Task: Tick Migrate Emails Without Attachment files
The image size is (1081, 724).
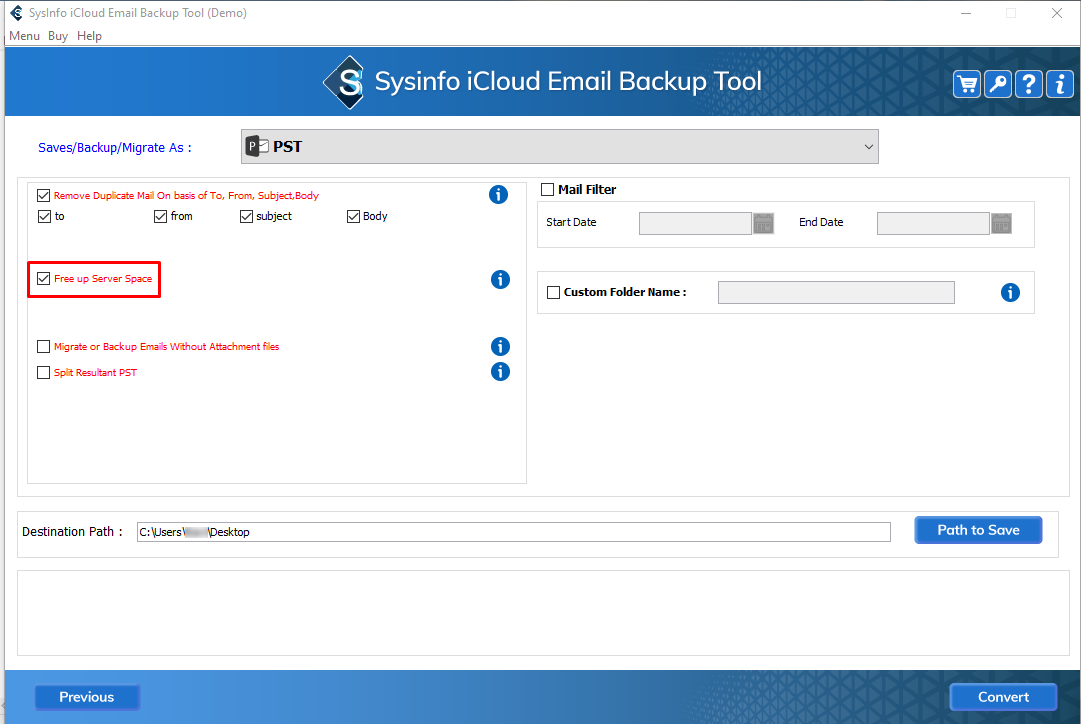Action: click(43, 347)
